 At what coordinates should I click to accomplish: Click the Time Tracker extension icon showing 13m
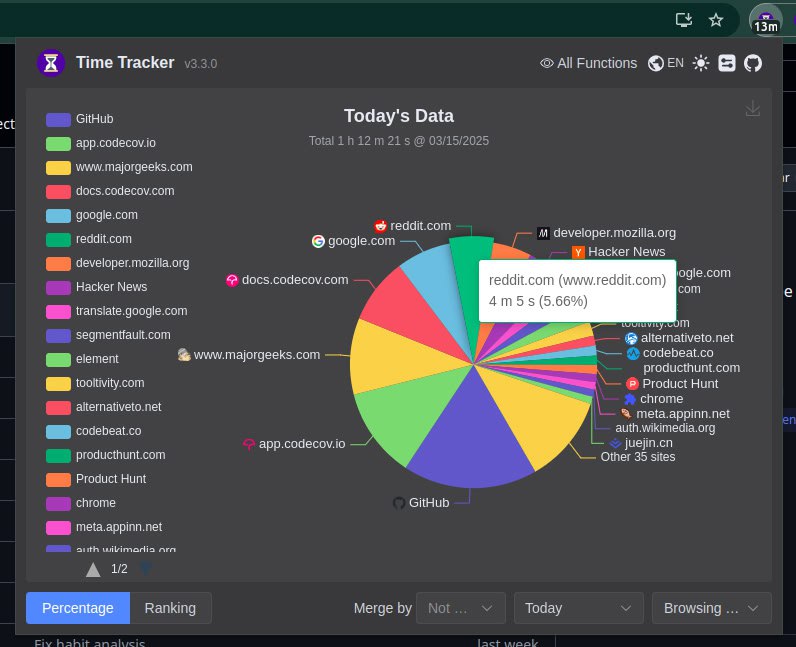[x=766, y=21]
